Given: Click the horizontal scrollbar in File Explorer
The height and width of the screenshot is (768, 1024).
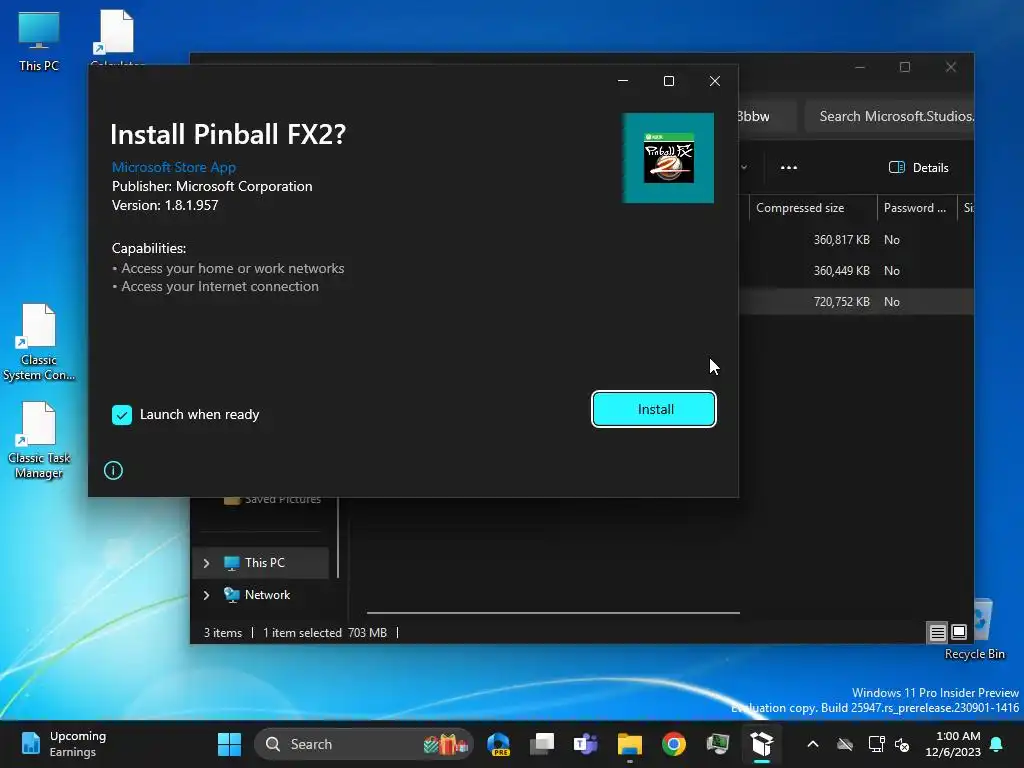Looking at the screenshot, I should click(553, 613).
